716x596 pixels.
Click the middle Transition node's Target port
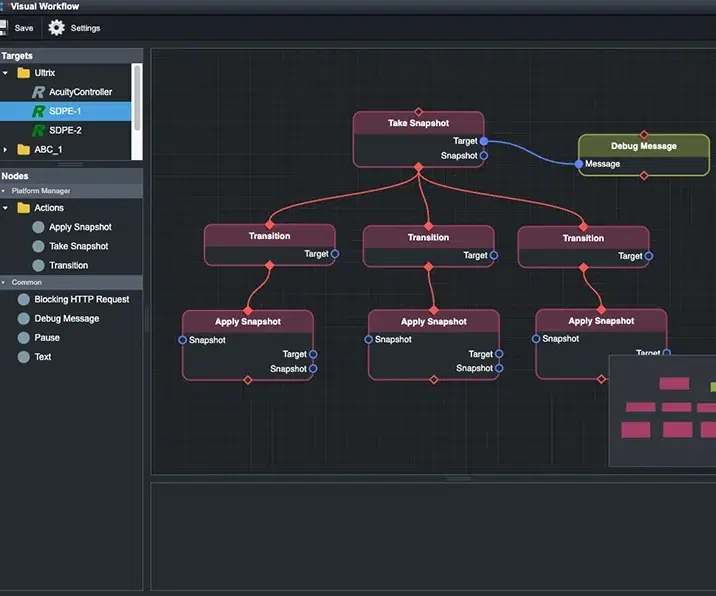point(494,255)
